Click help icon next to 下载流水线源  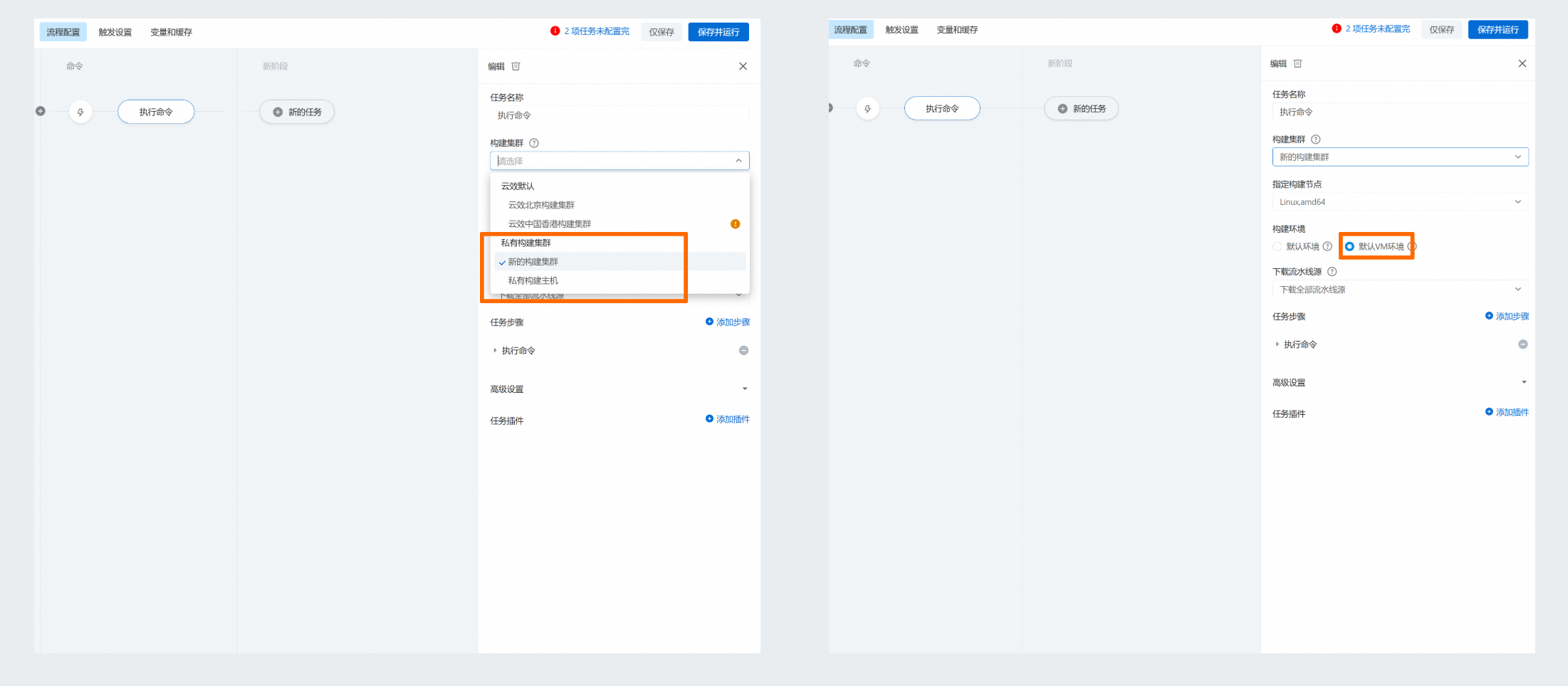tap(1332, 272)
